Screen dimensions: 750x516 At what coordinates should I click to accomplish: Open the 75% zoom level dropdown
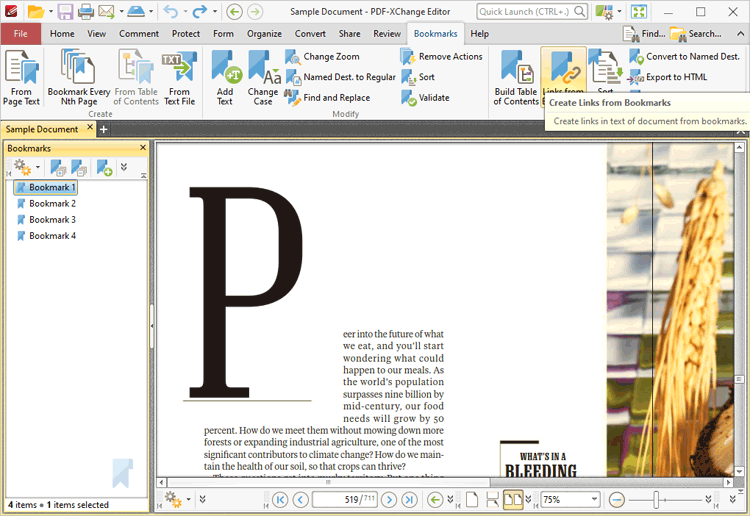[594, 500]
